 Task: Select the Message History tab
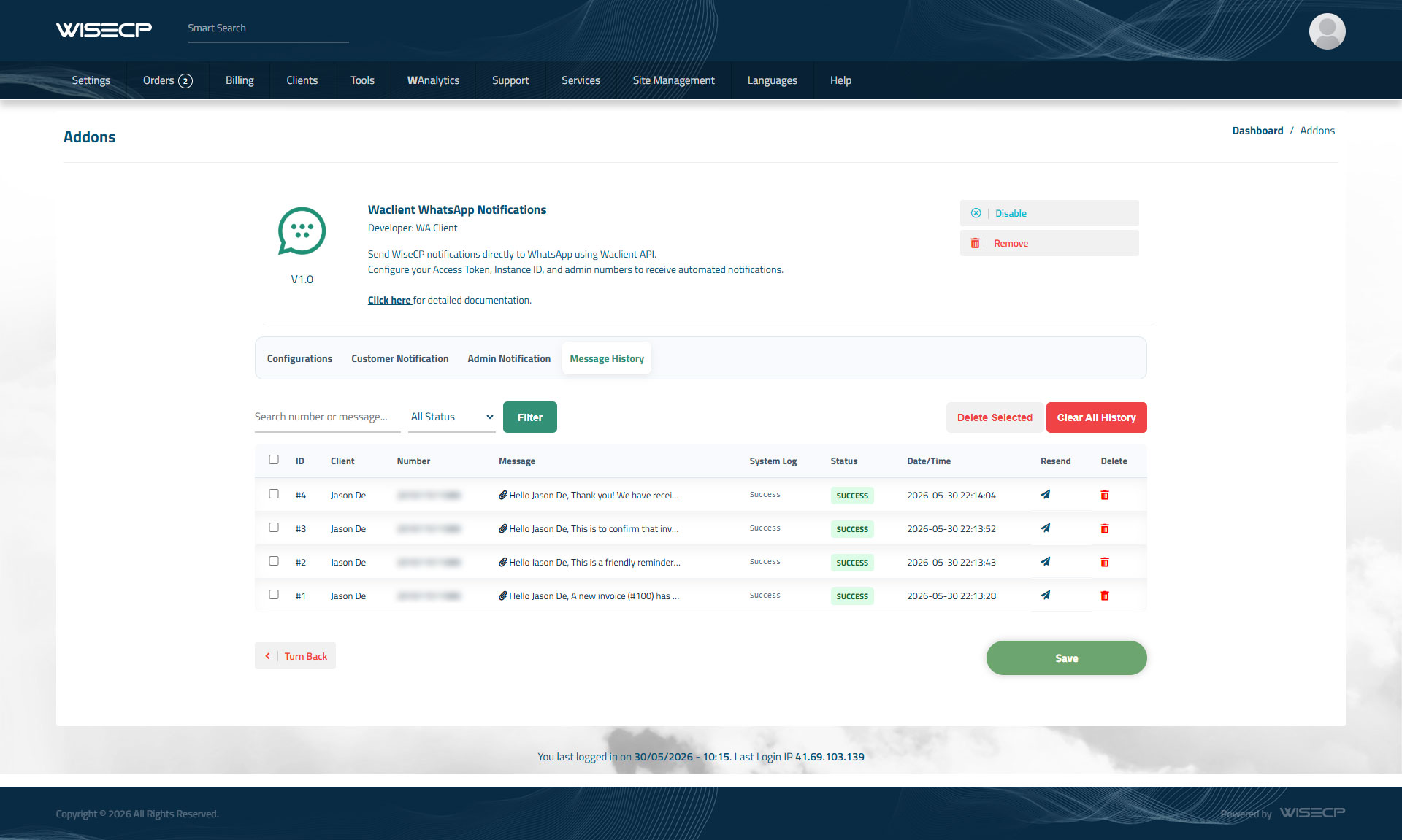607,358
